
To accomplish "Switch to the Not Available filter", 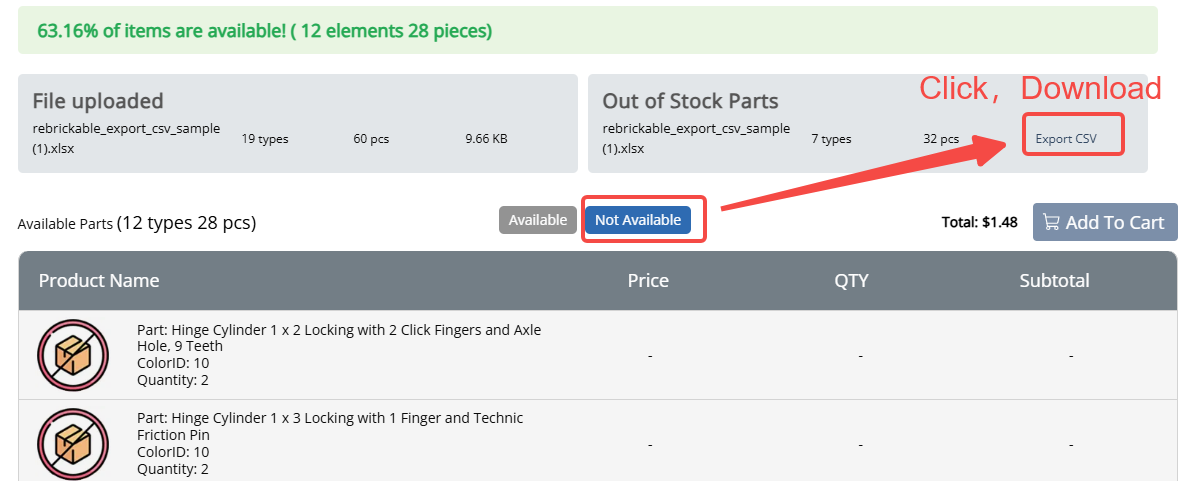I will pyautogui.click(x=637, y=220).
